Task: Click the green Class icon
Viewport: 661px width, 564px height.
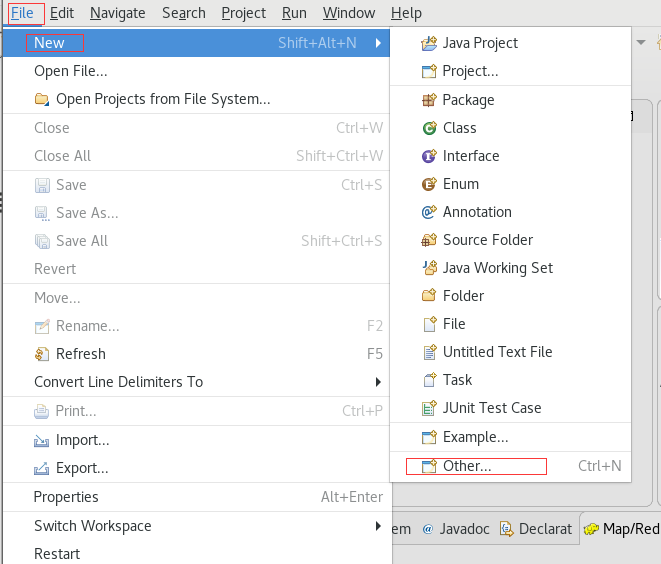Action: click(x=429, y=128)
